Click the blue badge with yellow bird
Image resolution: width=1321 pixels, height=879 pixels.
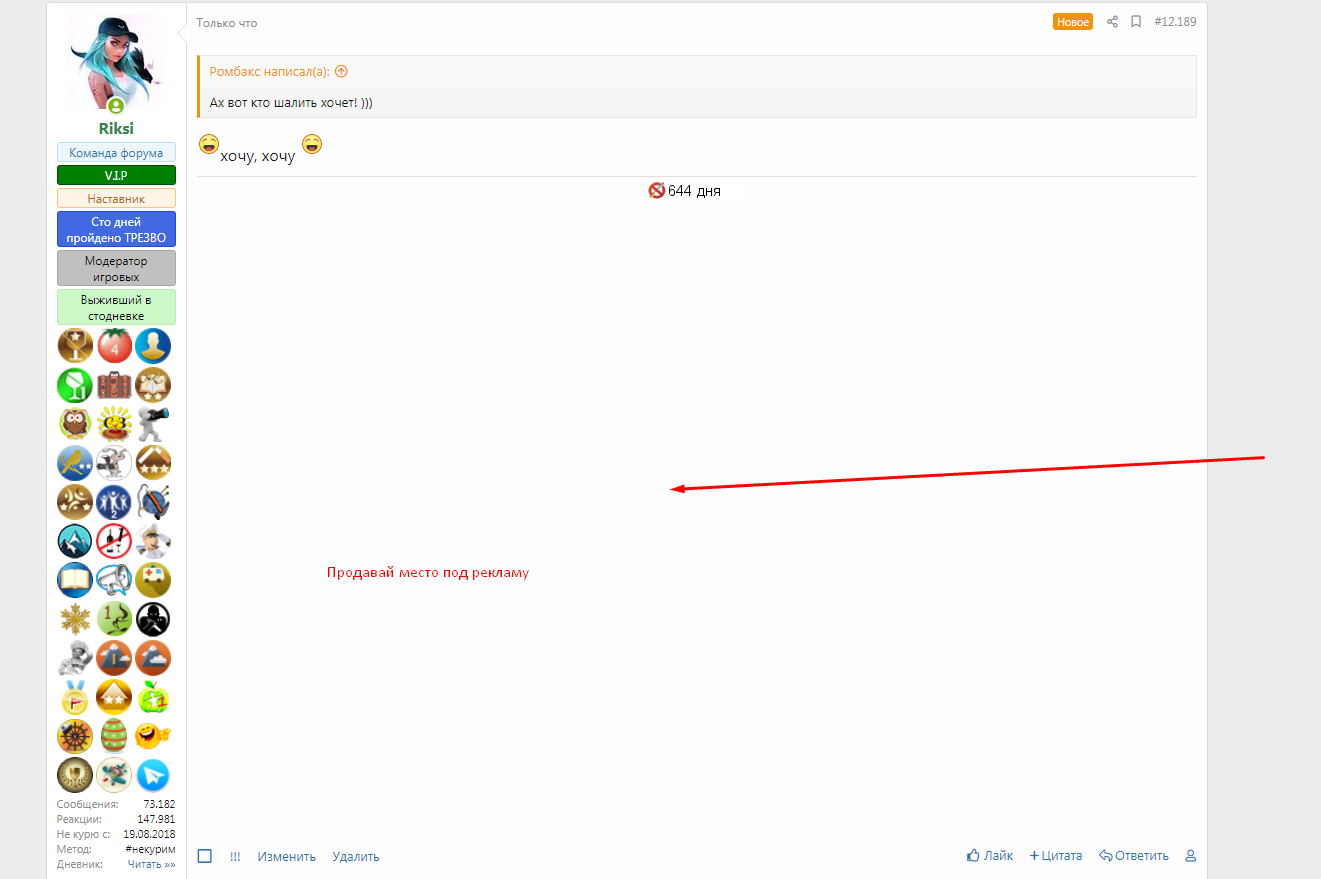75,463
